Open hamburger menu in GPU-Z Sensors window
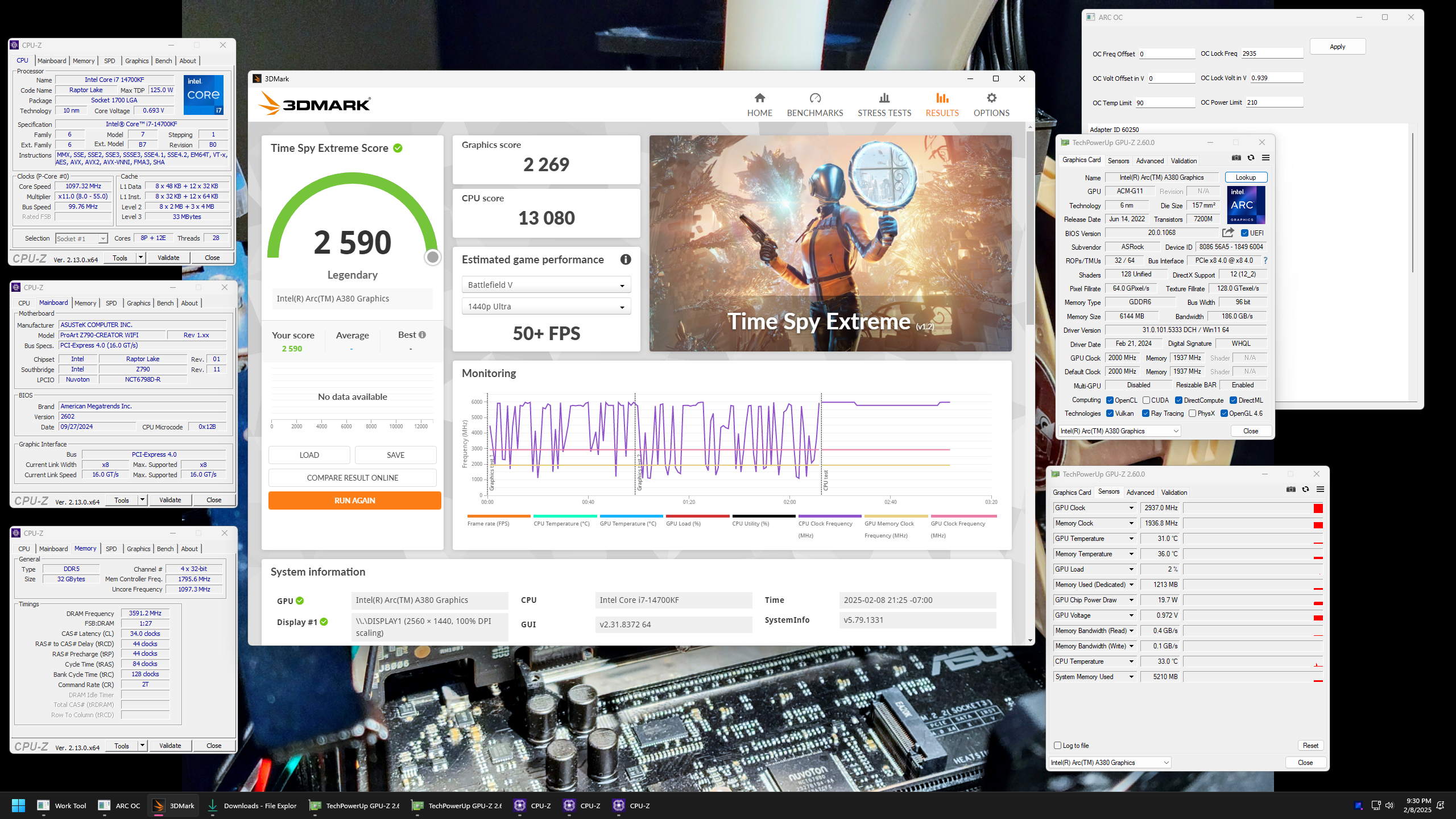1456x819 pixels. click(x=1320, y=489)
